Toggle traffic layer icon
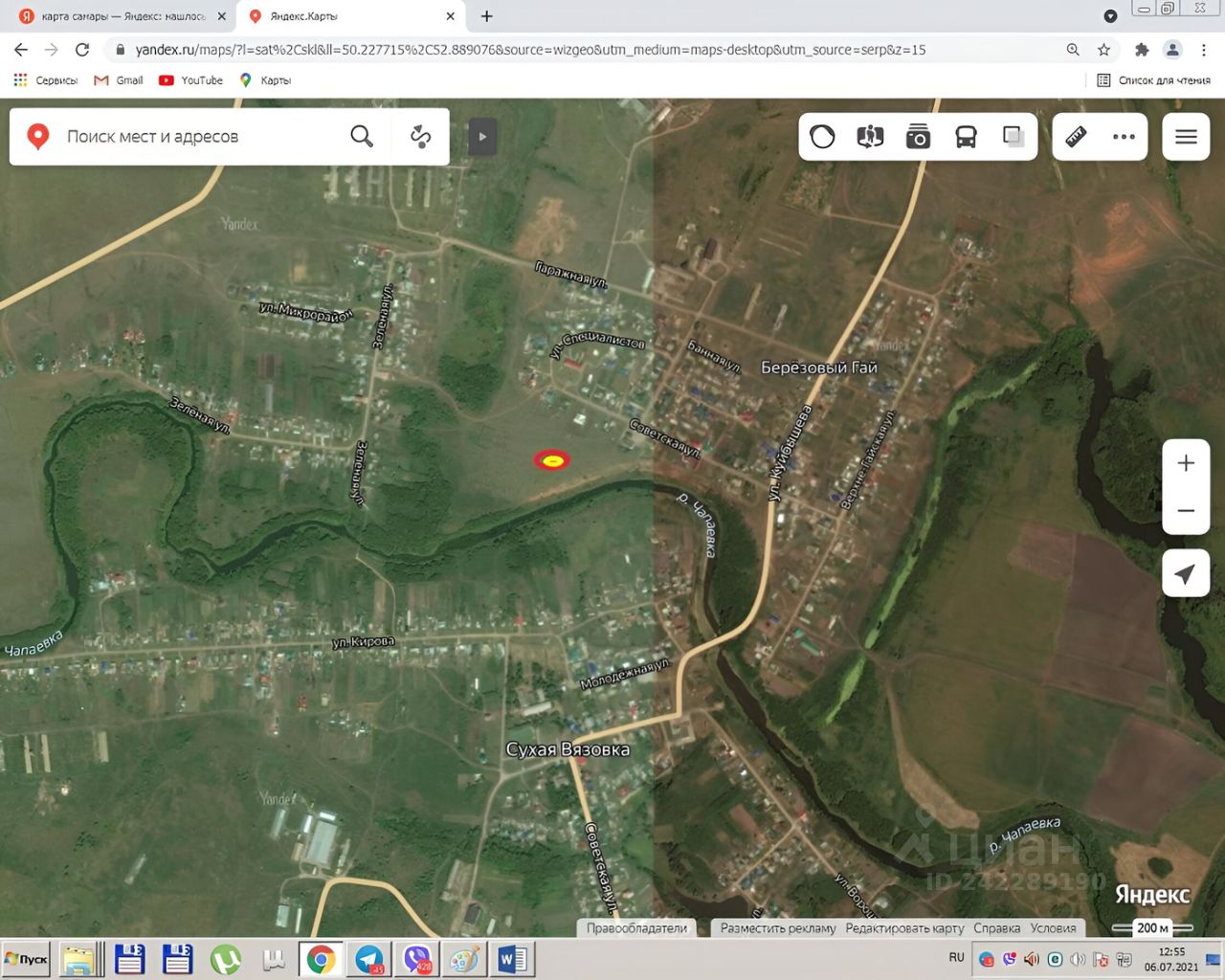Screen dimensions: 1225x980 [822, 137]
